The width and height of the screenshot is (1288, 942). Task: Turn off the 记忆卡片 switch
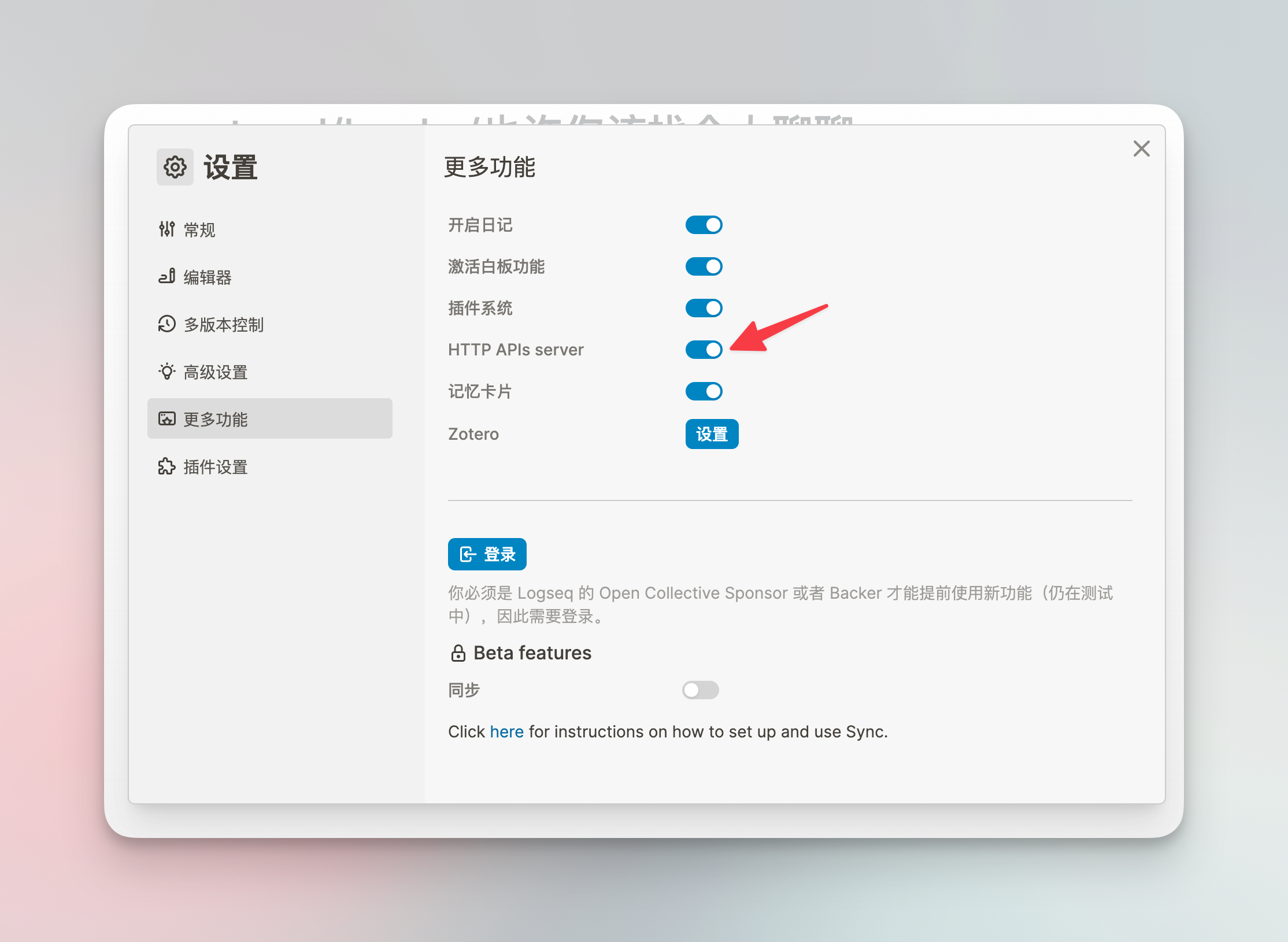pyautogui.click(x=704, y=391)
